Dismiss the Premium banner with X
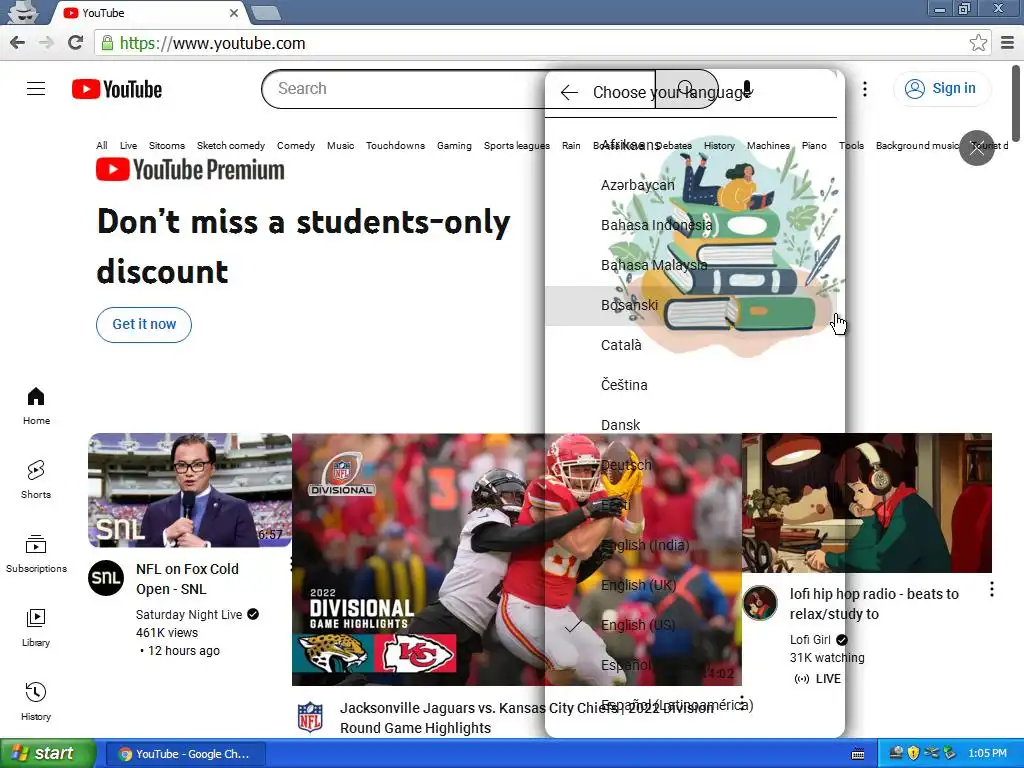This screenshot has width=1024, height=768. [976, 148]
